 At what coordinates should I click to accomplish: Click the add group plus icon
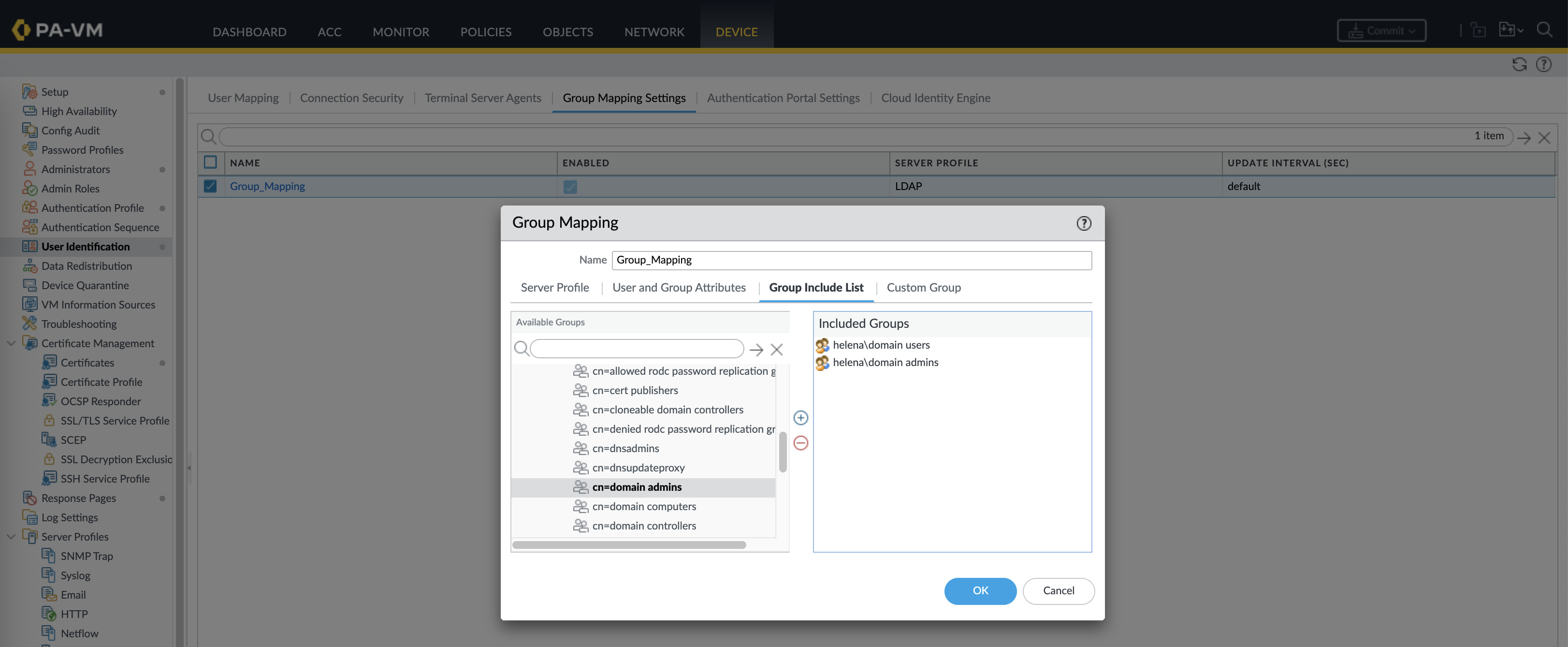point(800,417)
